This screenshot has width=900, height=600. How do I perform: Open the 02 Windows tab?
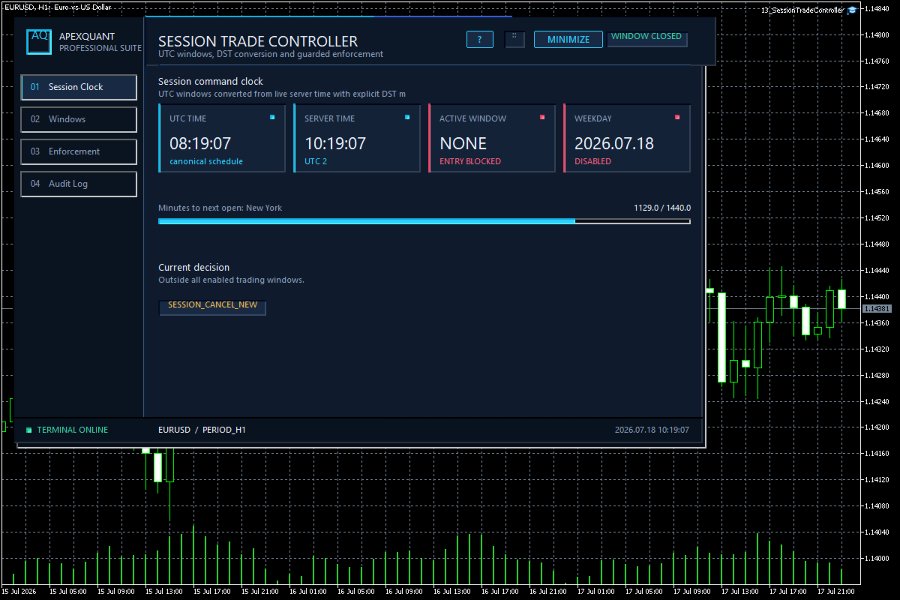[x=79, y=119]
